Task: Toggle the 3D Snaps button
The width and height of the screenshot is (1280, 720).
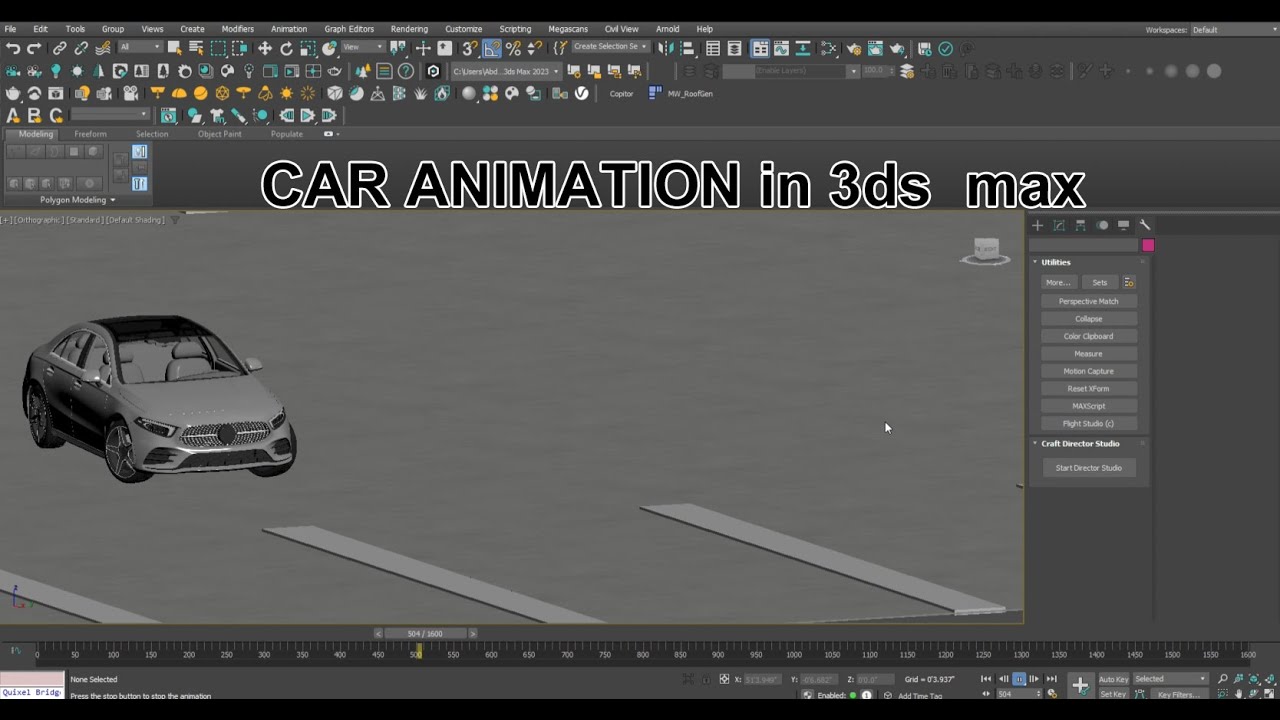Action: (470, 48)
